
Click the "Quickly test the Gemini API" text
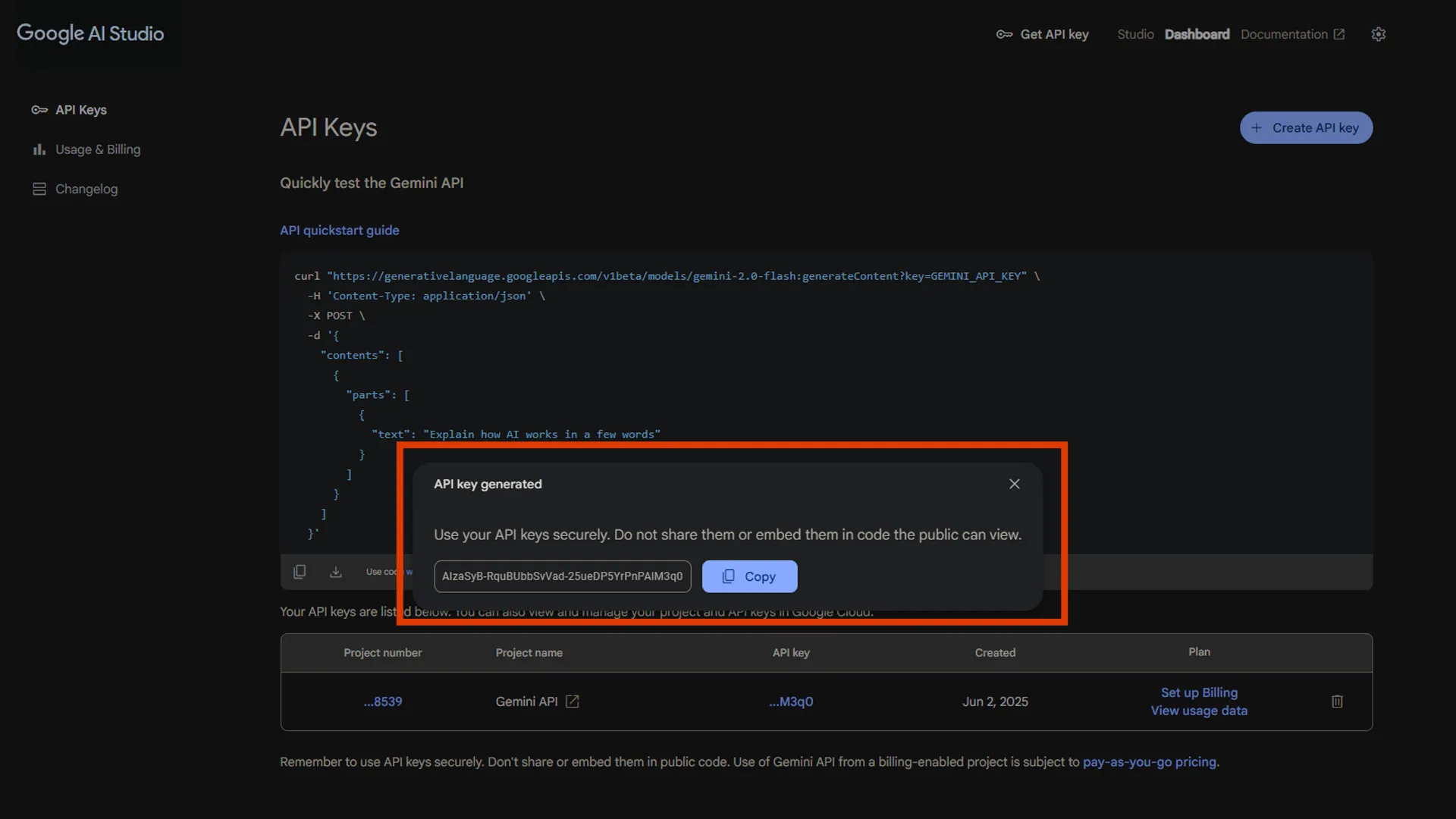tap(372, 183)
